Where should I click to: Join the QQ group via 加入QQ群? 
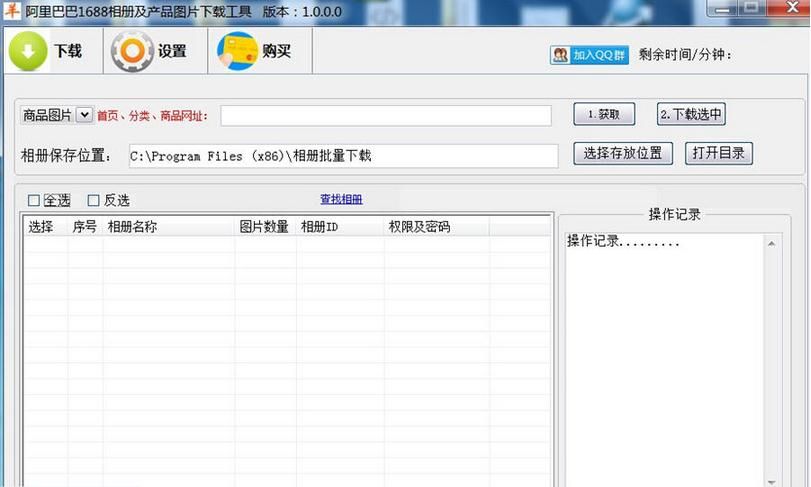point(590,55)
